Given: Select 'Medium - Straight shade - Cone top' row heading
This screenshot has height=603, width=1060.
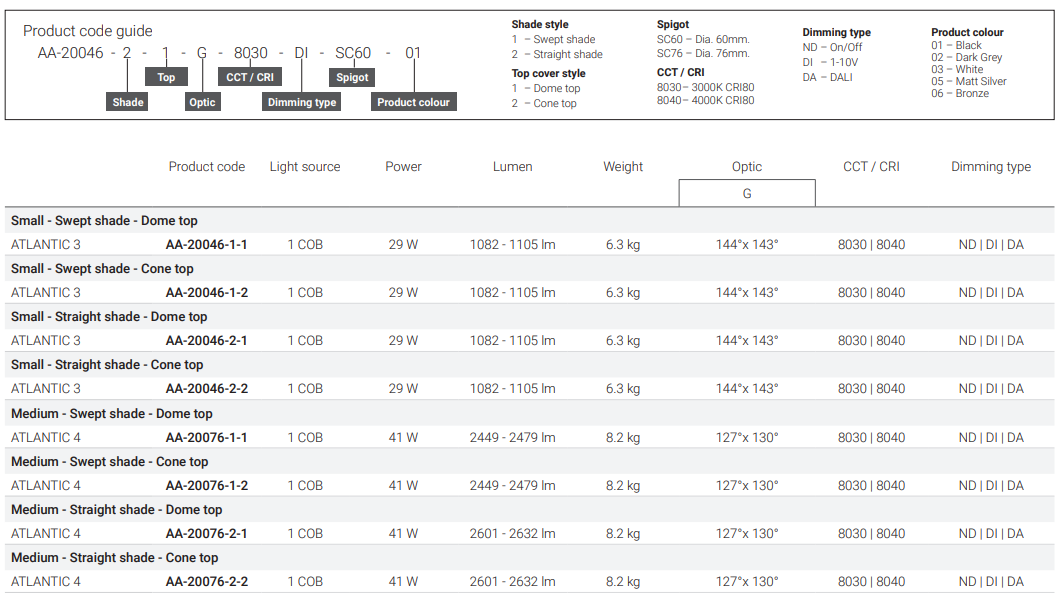Looking at the screenshot, I should [x=114, y=558].
